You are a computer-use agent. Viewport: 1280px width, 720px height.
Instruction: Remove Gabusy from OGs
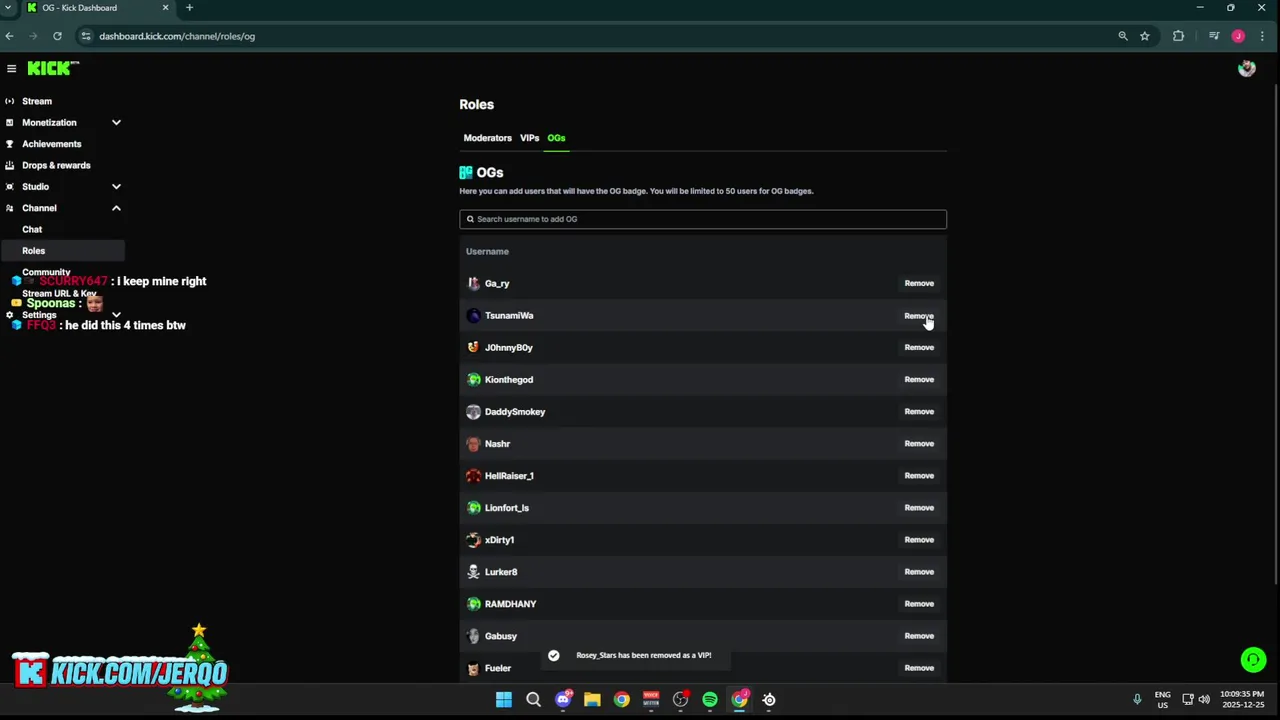pos(919,636)
